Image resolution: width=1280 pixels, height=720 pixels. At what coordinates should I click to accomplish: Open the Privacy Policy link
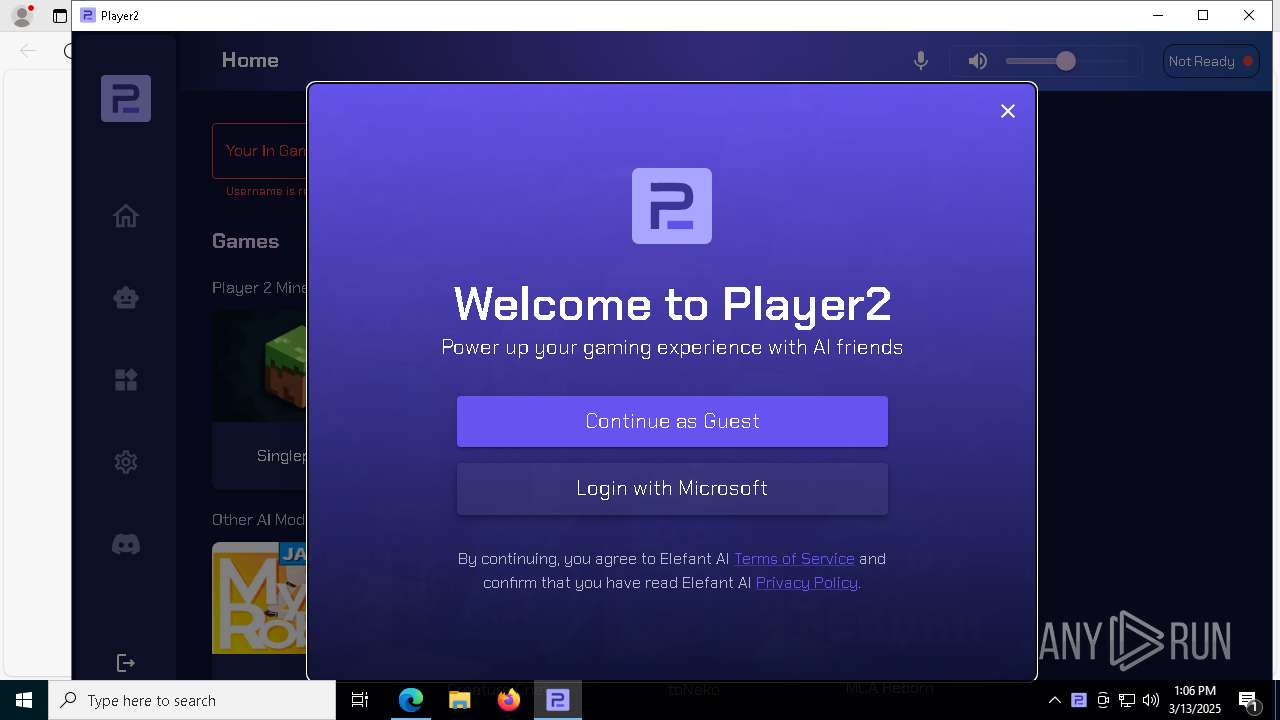(806, 583)
